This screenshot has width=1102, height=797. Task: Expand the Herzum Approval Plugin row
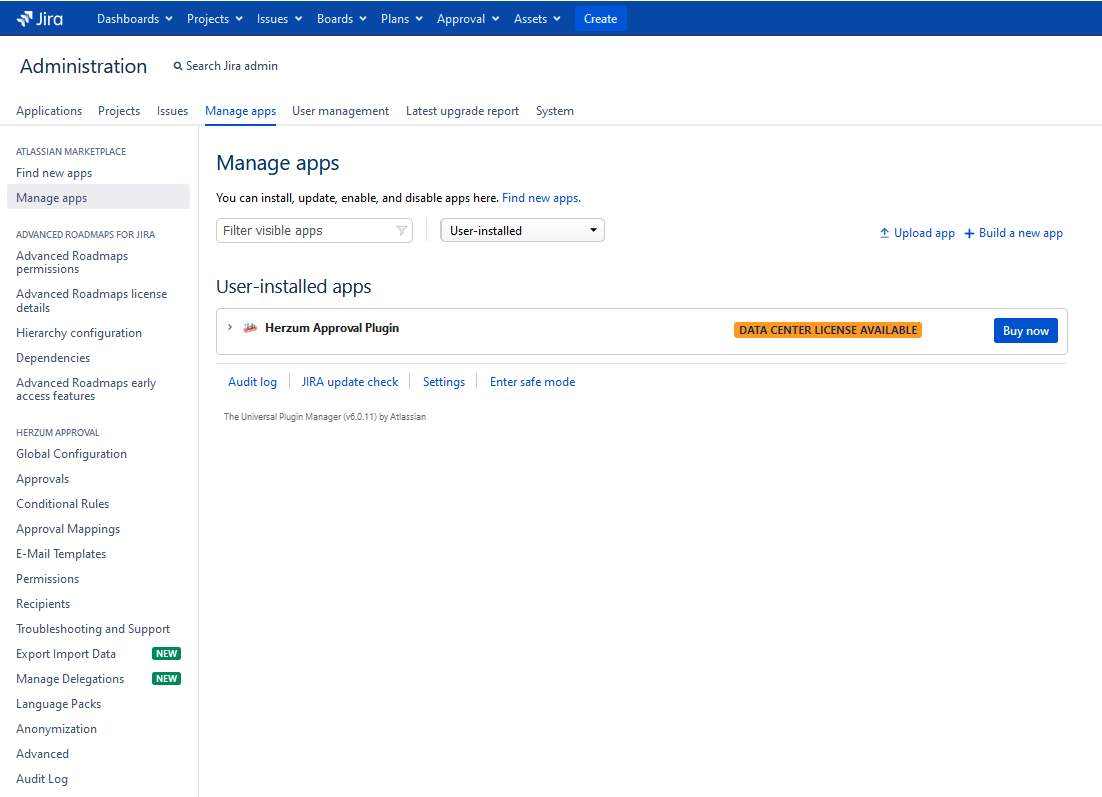click(230, 328)
